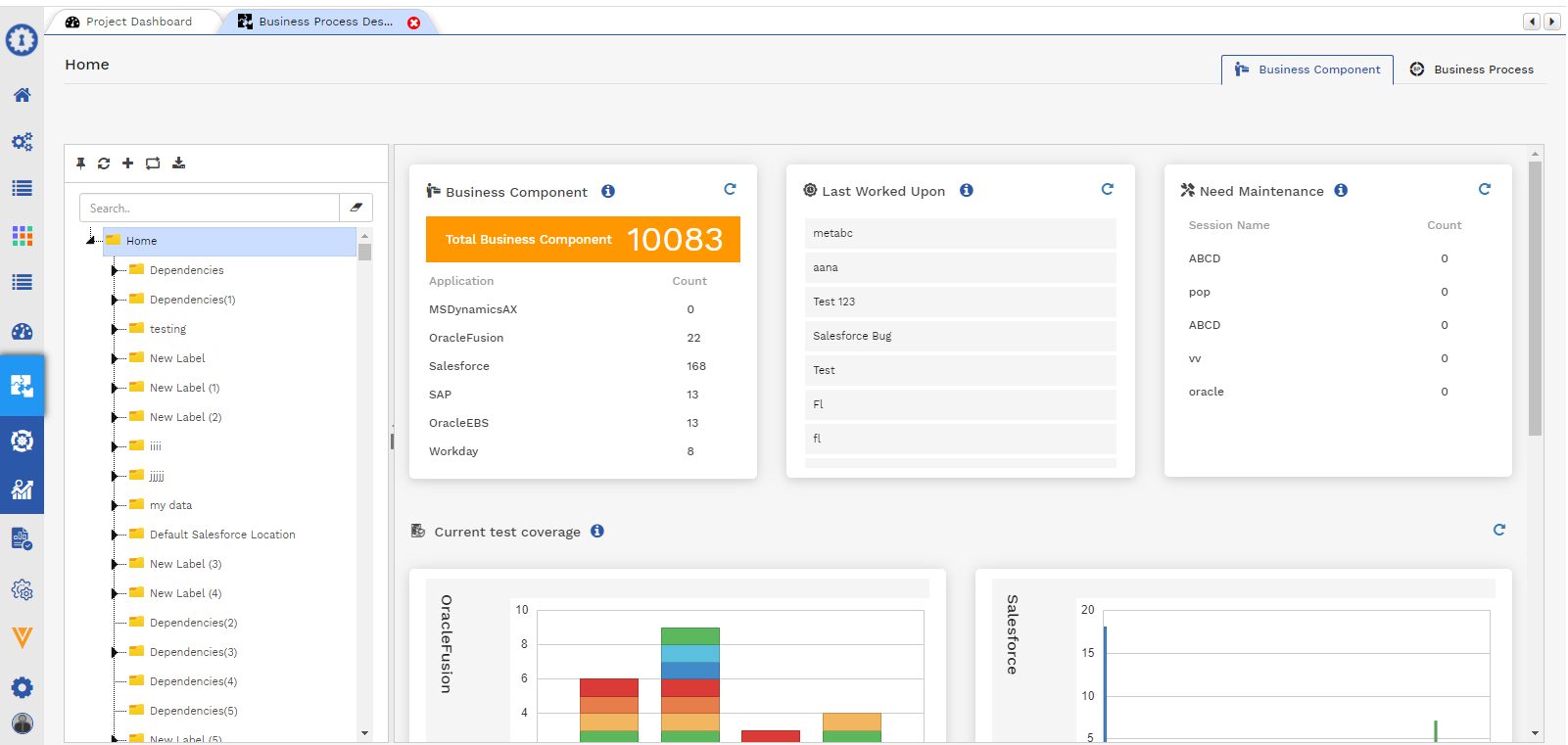Click the pin icon in tree toolbar
1568x745 pixels.
tap(80, 163)
